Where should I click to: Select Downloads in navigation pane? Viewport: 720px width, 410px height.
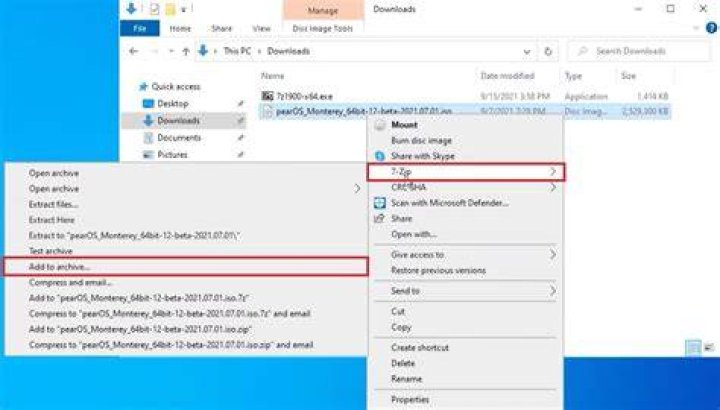point(178,121)
